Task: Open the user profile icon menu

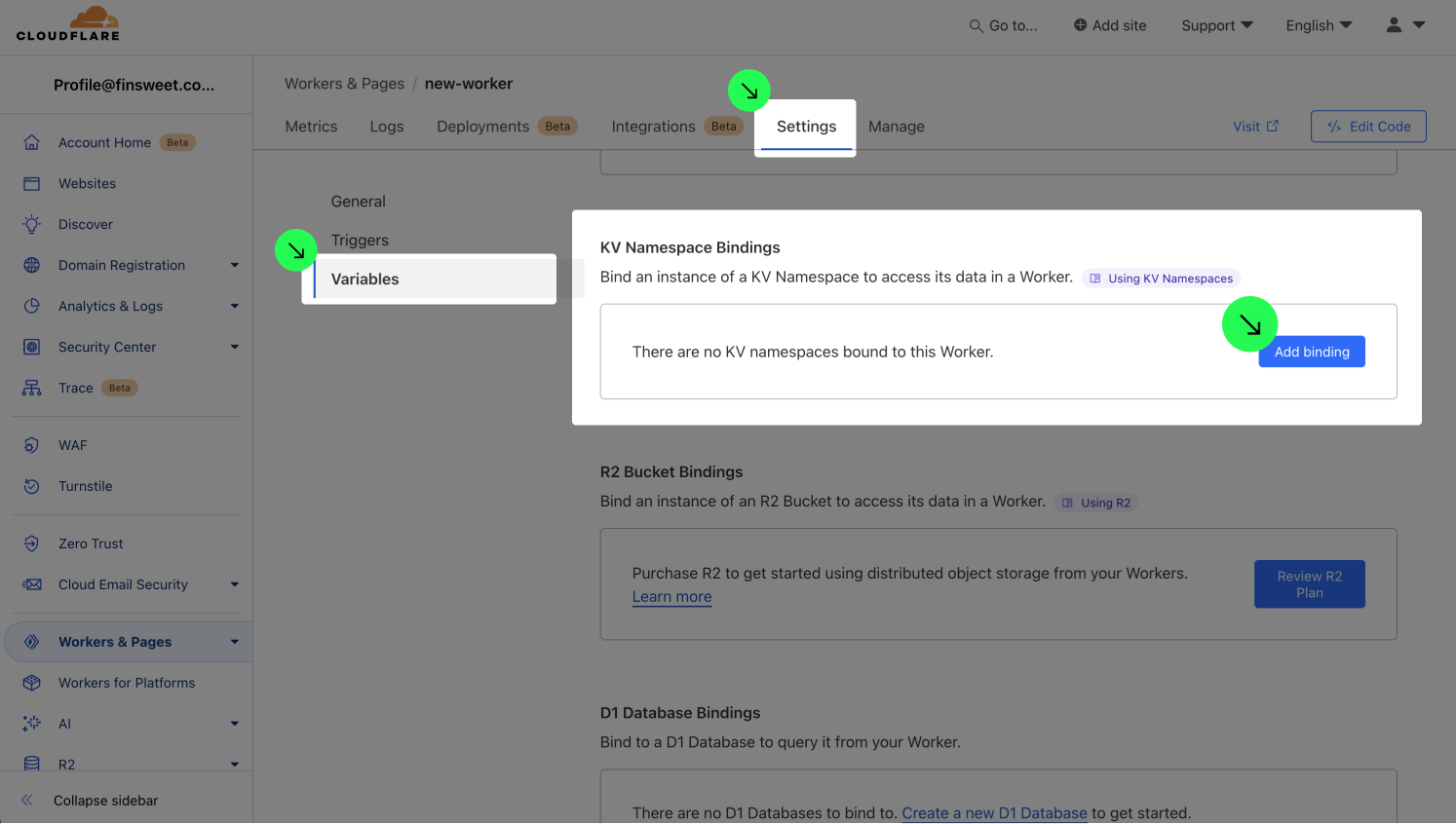Action: pyautogui.click(x=1405, y=25)
